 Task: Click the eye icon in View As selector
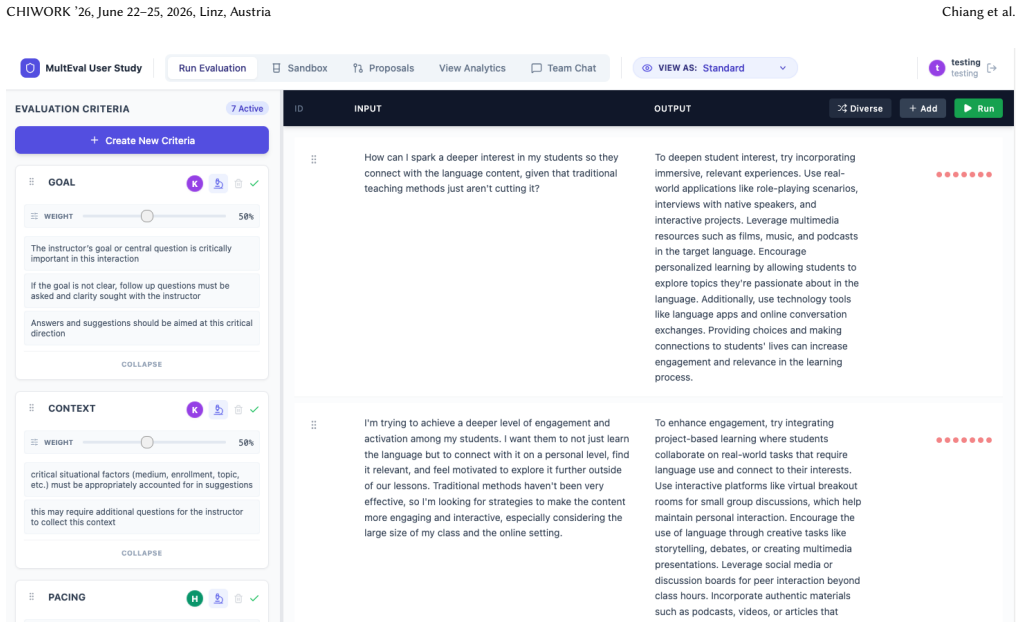pyautogui.click(x=647, y=68)
